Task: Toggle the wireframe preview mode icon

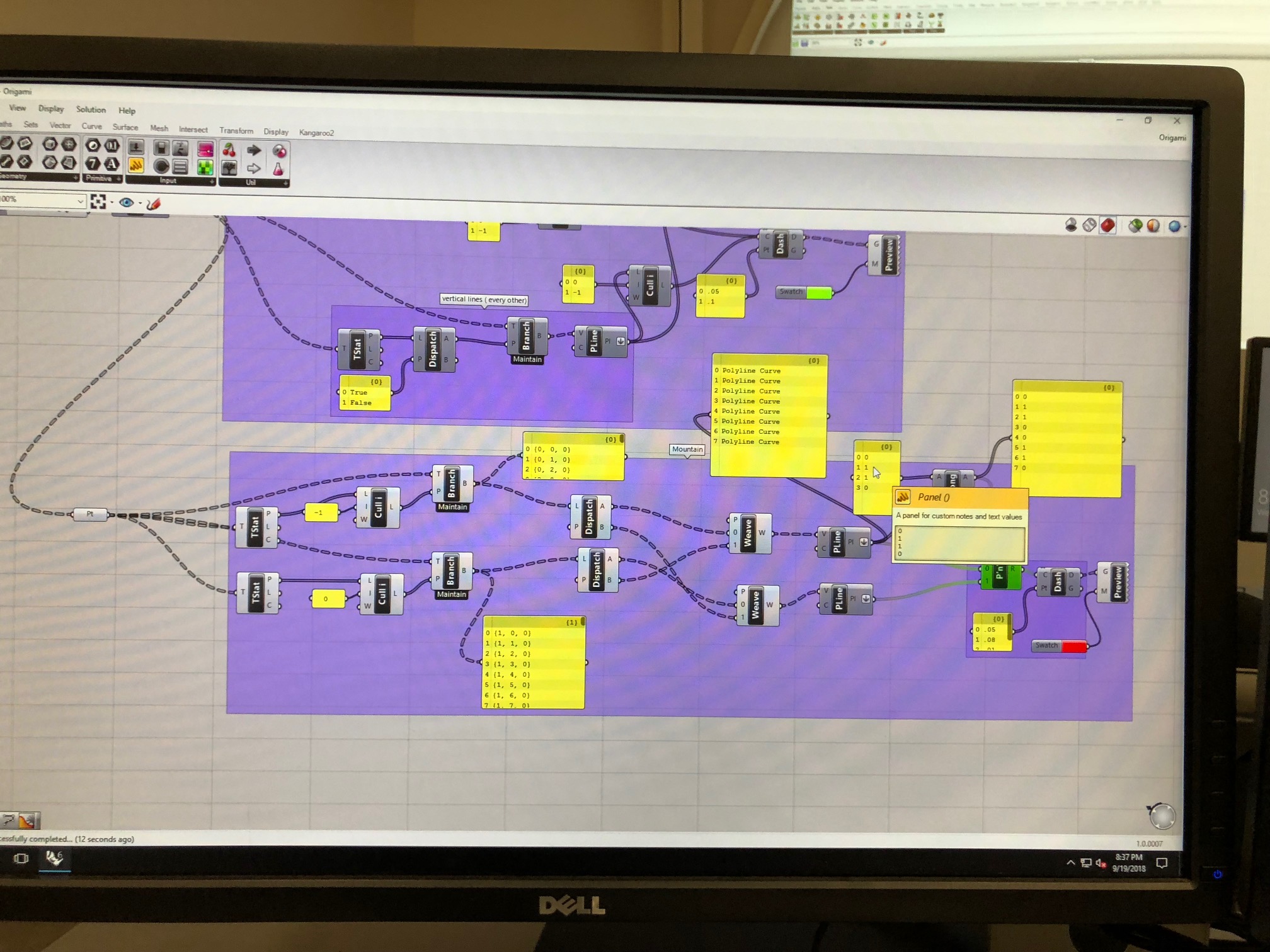Action: click(x=1089, y=225)
